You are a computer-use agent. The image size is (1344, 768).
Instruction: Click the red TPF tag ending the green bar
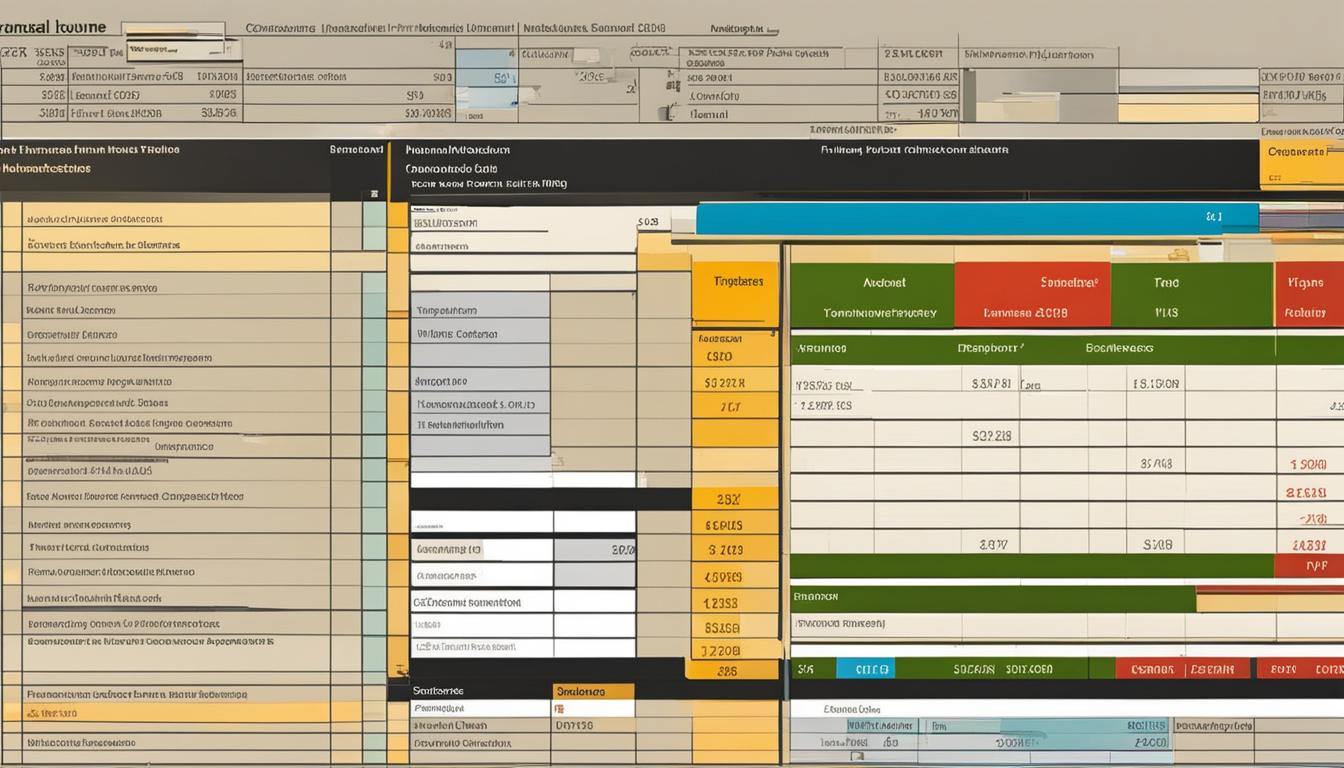(1308, 566)
